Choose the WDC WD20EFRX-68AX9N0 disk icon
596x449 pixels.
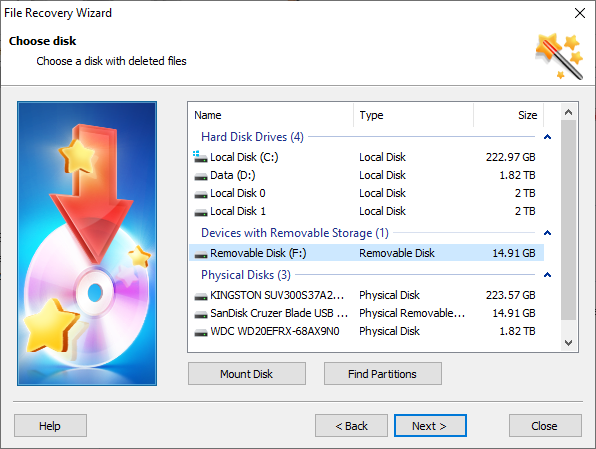coord(201,332)
